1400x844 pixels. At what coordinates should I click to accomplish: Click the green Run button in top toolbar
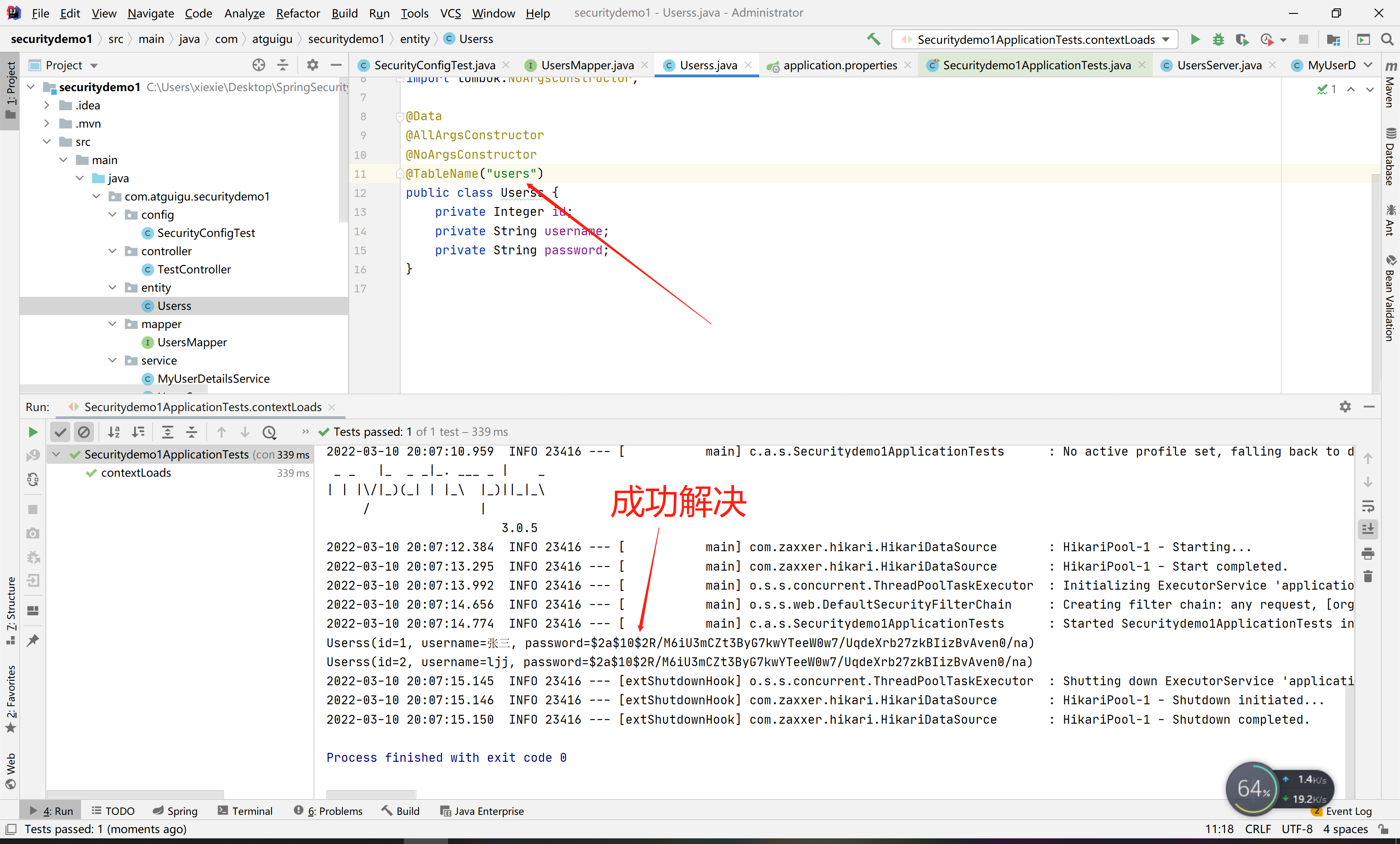coord(1195,39)
